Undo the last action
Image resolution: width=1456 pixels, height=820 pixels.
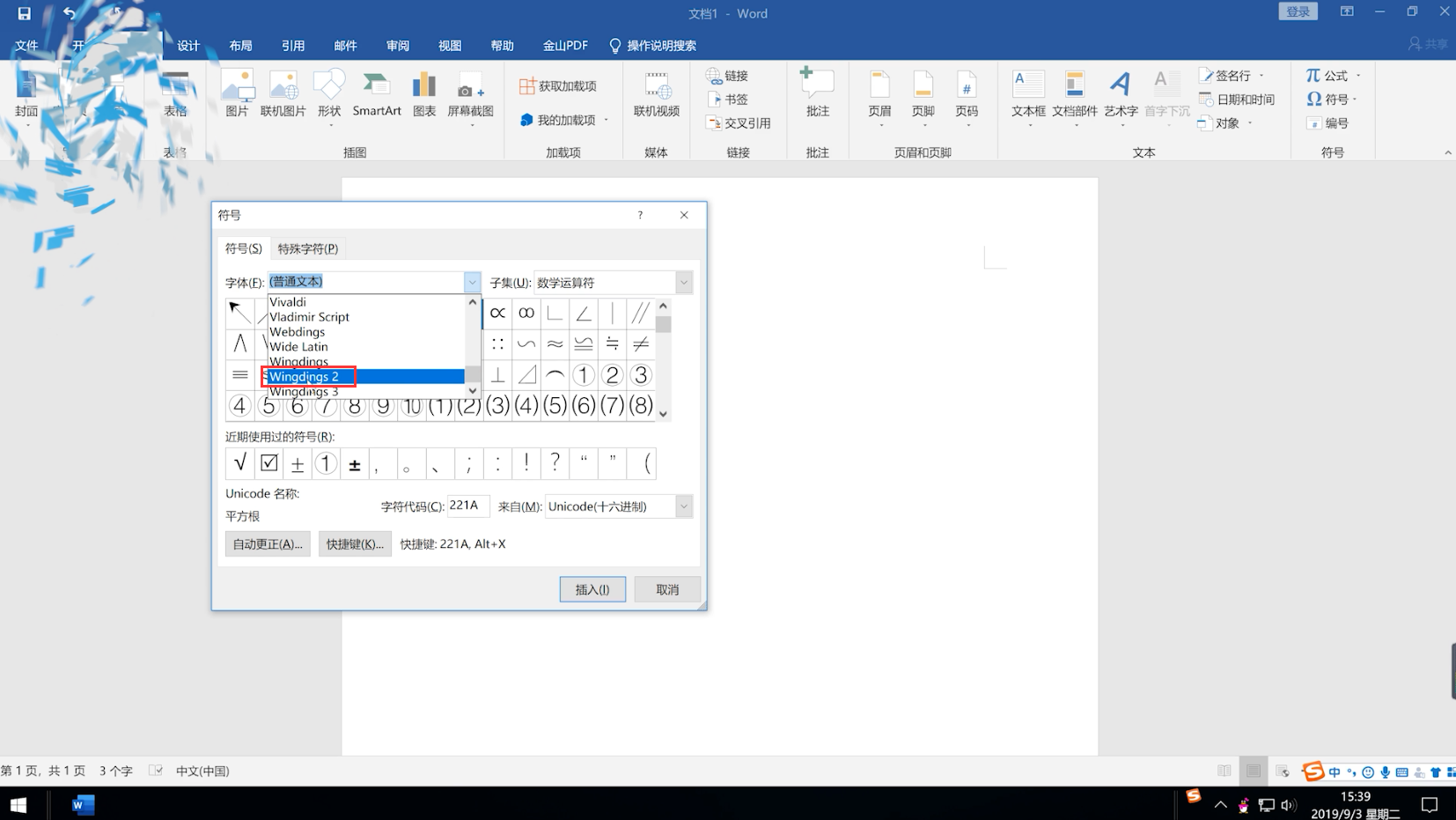click(x=69, y=13)
